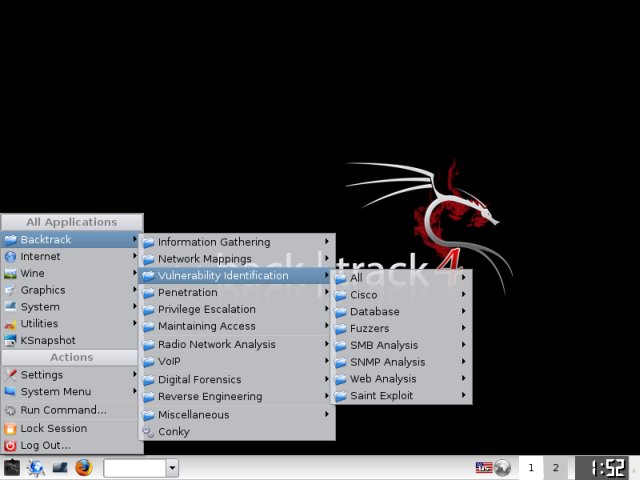Viewport: 640px width, 480px height.
Task: Open the taskbar command box dropdown arrow
Action: (172, 468)
